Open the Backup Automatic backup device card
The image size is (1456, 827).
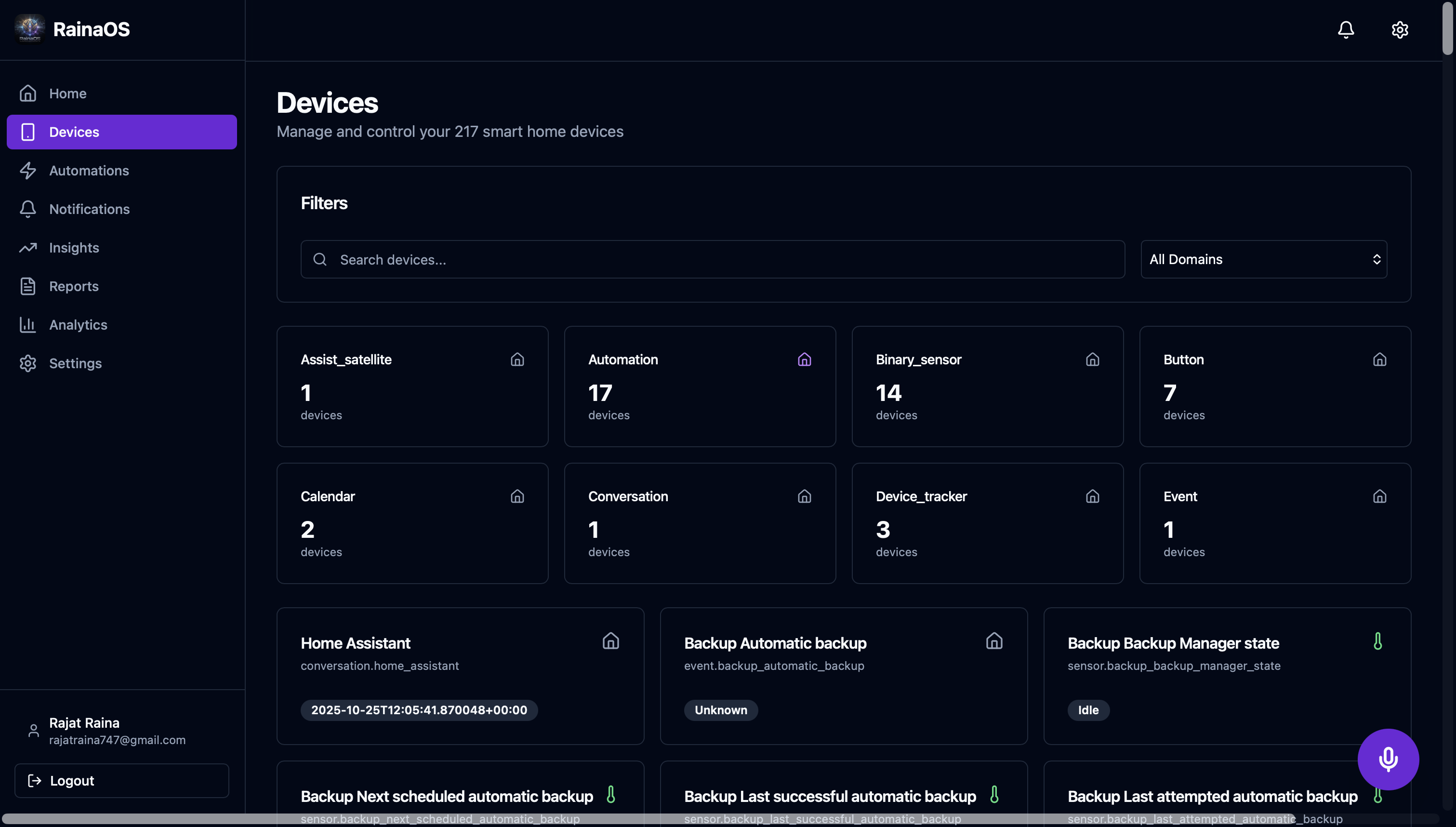[844, 676]
